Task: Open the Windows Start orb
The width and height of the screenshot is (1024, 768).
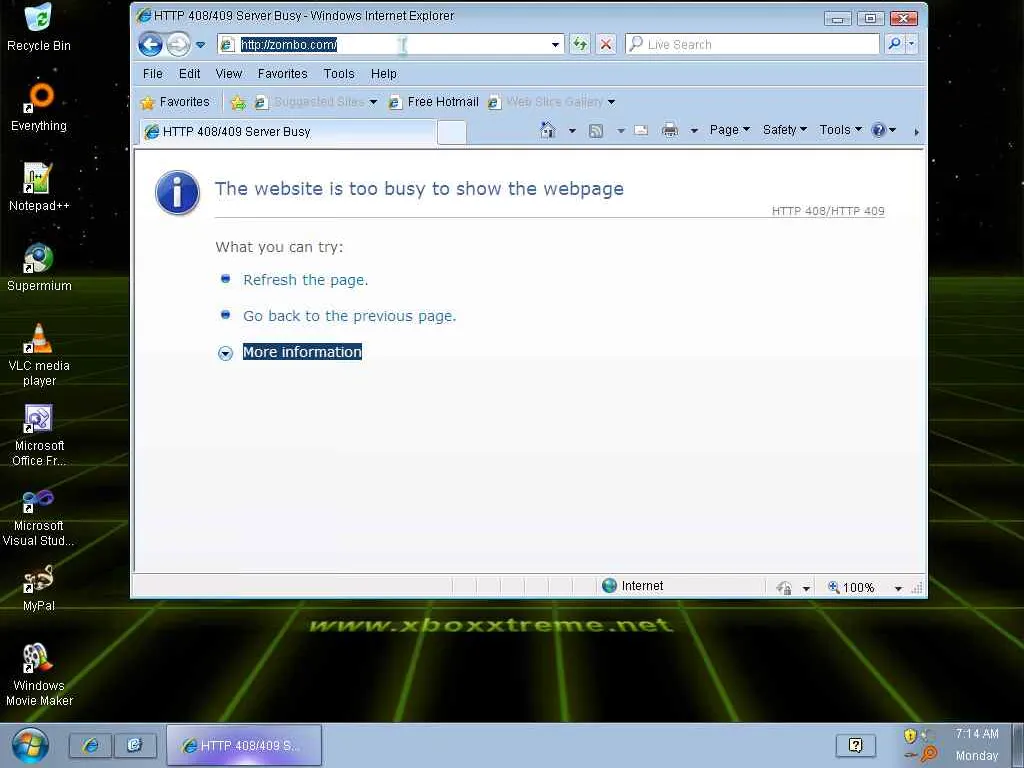Action: pos(30,745)
